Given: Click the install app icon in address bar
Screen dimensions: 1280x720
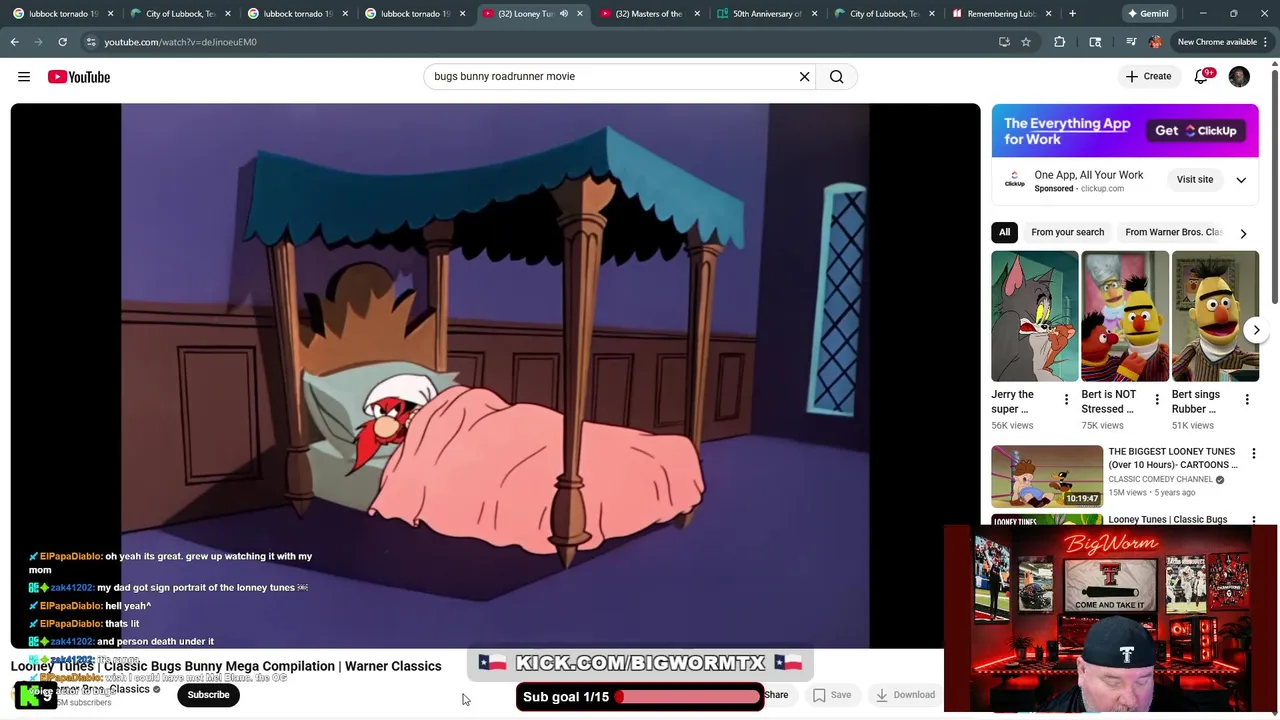Looking at the screenshot, I should pos(1004,42).
